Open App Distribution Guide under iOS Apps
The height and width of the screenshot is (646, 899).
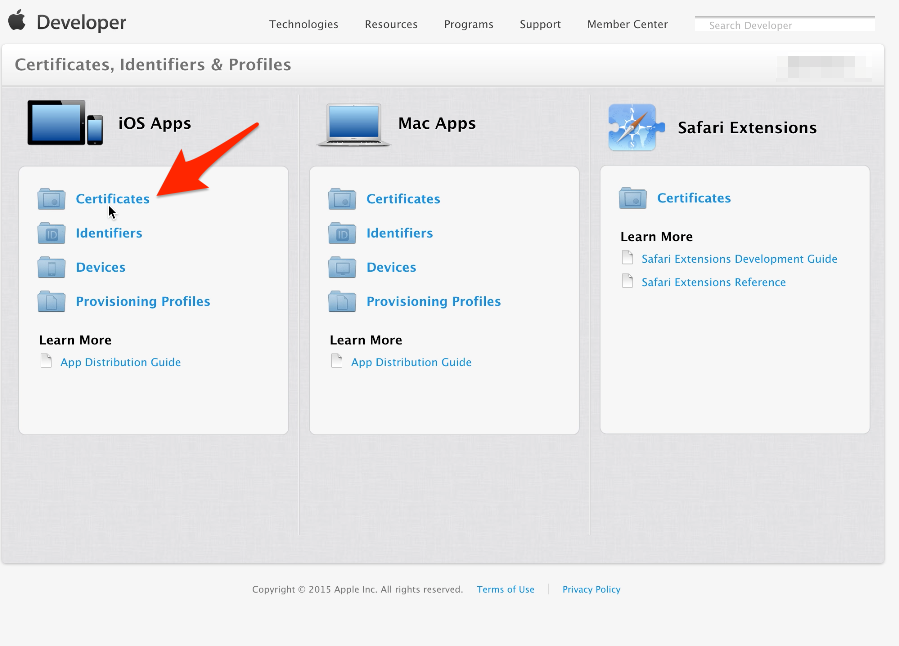[x=120, y=362]
